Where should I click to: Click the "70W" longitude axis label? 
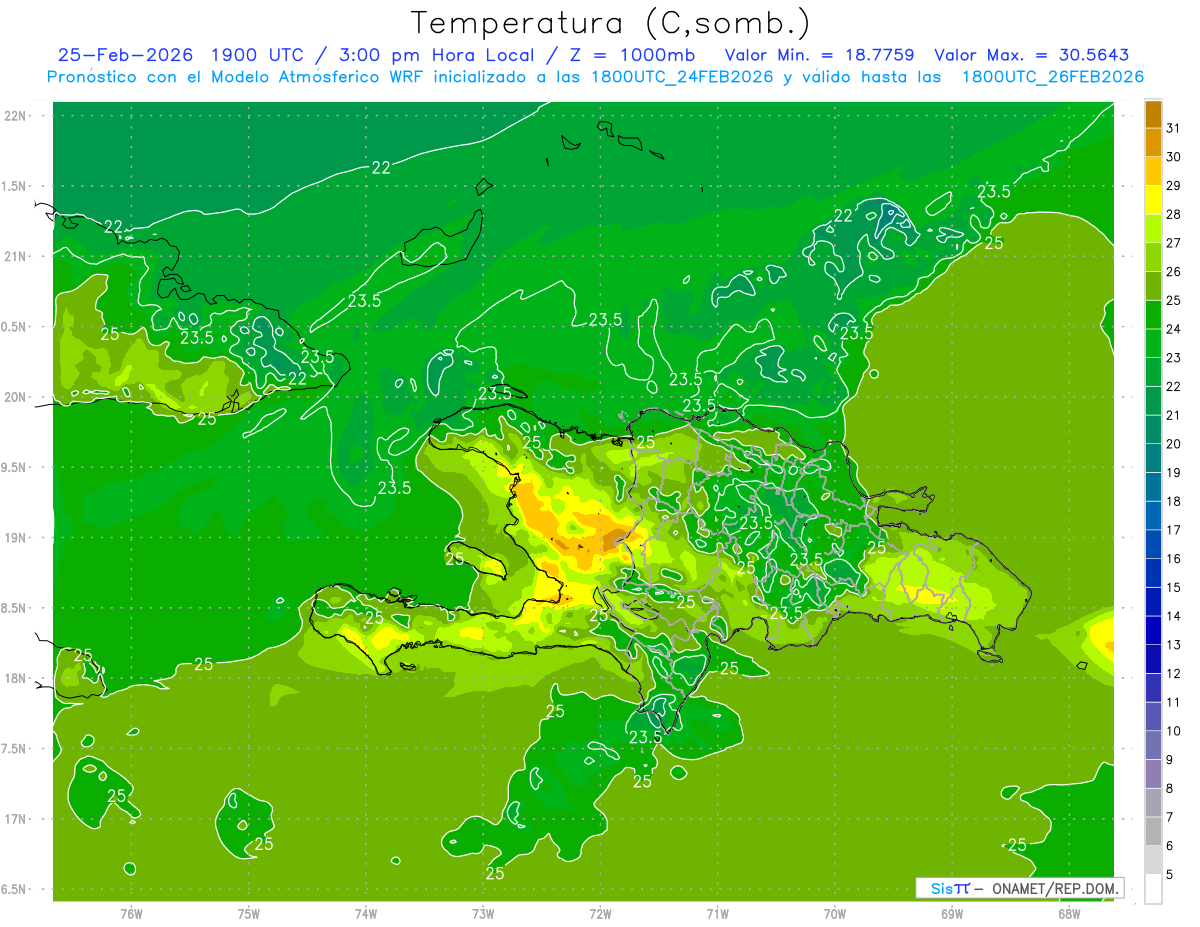(x=834, y=914)
